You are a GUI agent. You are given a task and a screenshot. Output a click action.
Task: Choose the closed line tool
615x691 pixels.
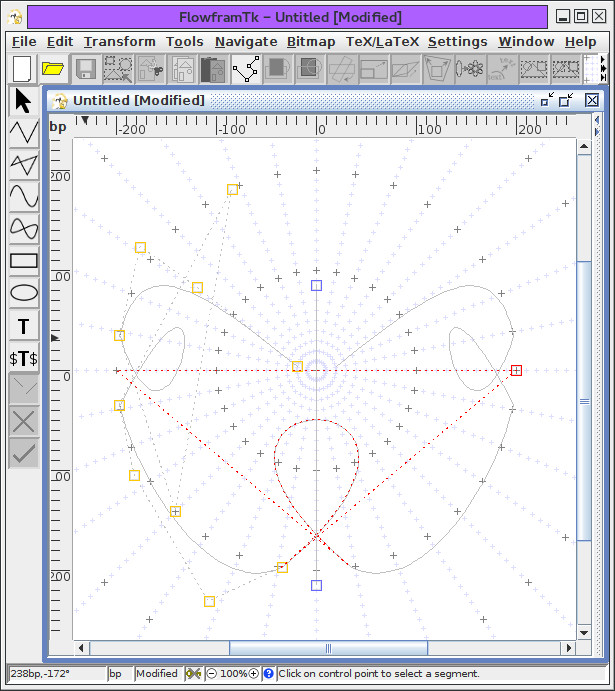(x=24, y=165)
